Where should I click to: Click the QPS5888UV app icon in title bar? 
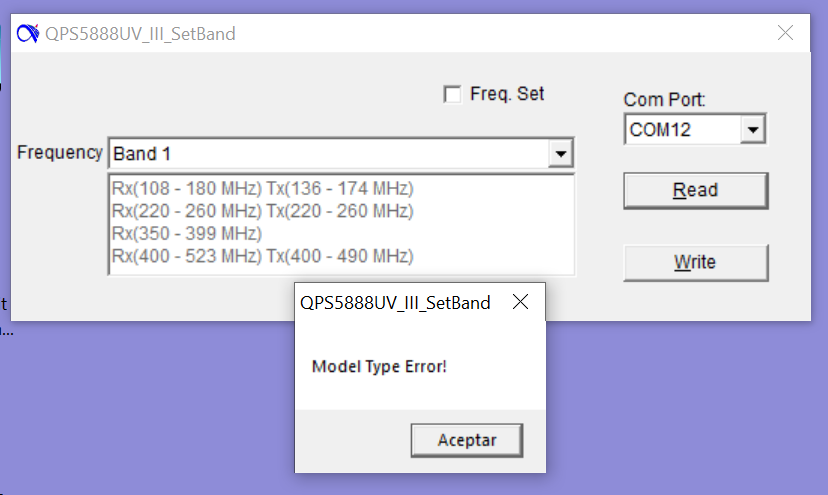(x=27, y=34)
